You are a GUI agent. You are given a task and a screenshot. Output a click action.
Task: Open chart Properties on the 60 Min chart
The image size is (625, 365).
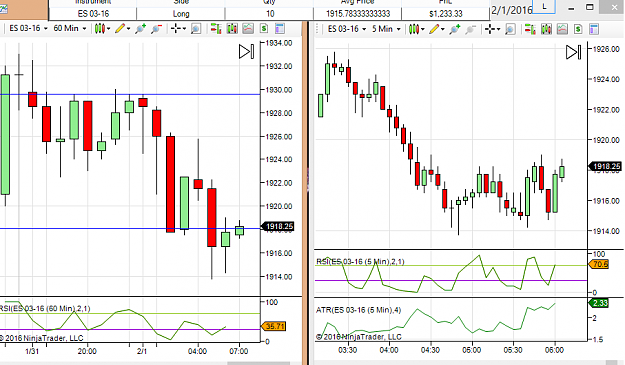(280, 29)
